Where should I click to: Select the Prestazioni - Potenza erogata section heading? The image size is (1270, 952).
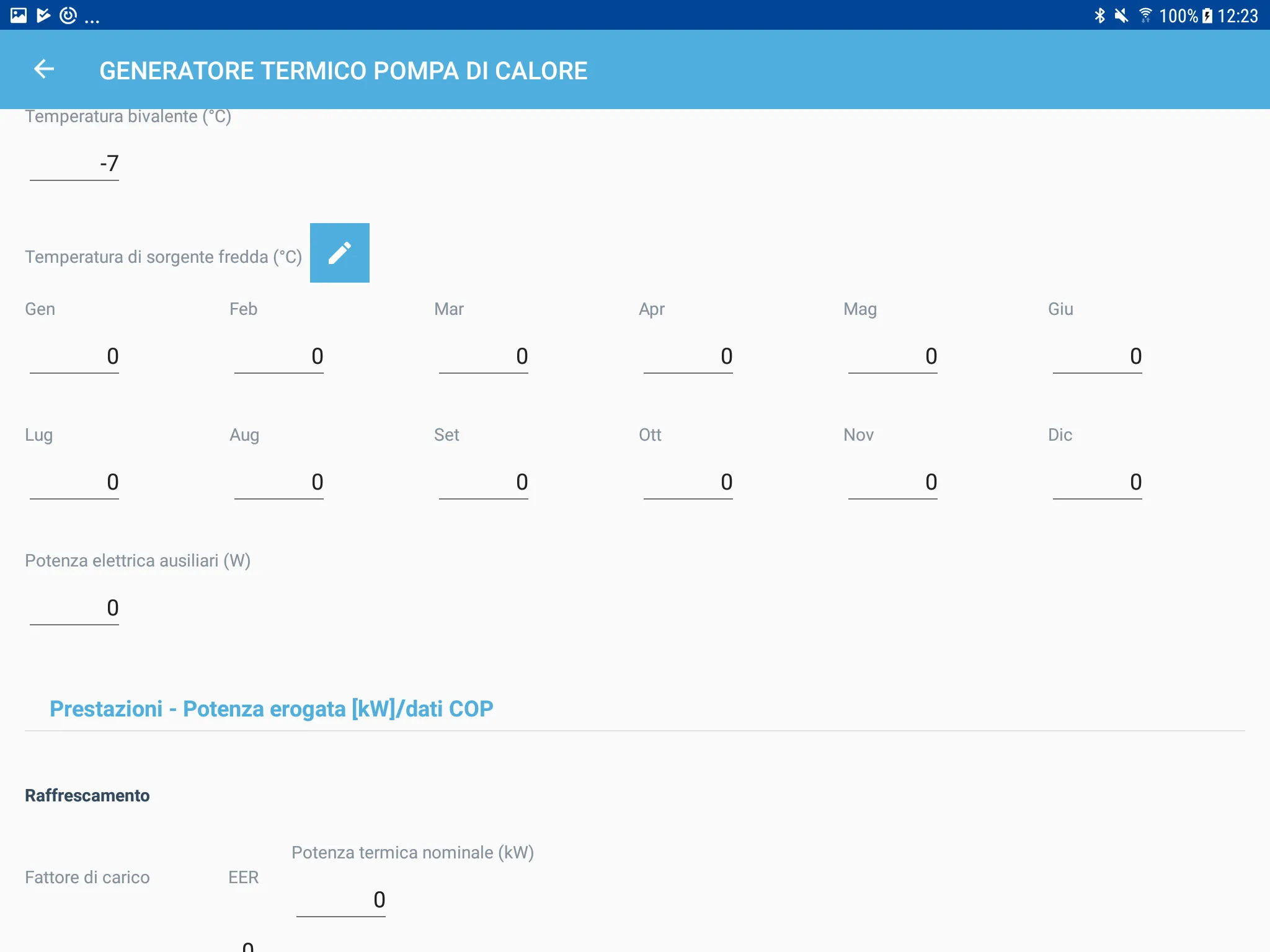(x=271, y=708)
